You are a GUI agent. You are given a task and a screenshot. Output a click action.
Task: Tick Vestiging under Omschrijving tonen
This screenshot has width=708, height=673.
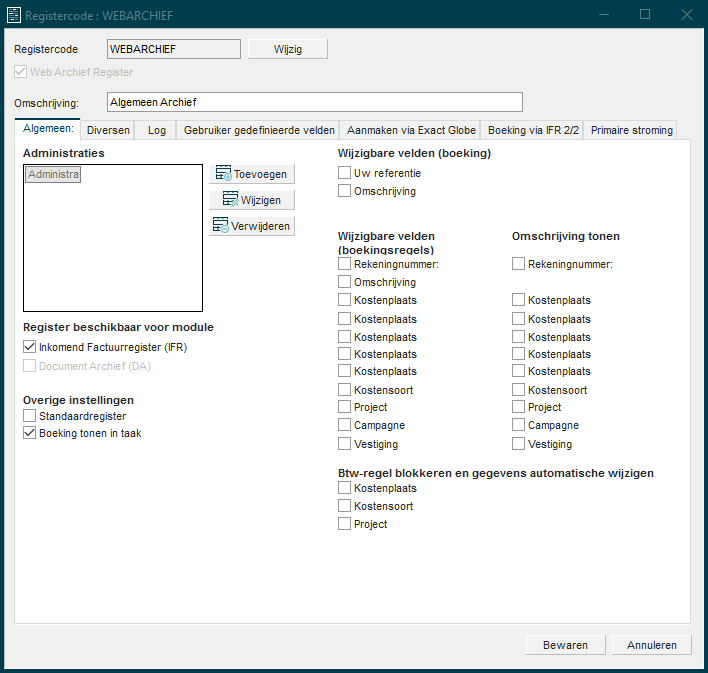(x=518, y=444)
